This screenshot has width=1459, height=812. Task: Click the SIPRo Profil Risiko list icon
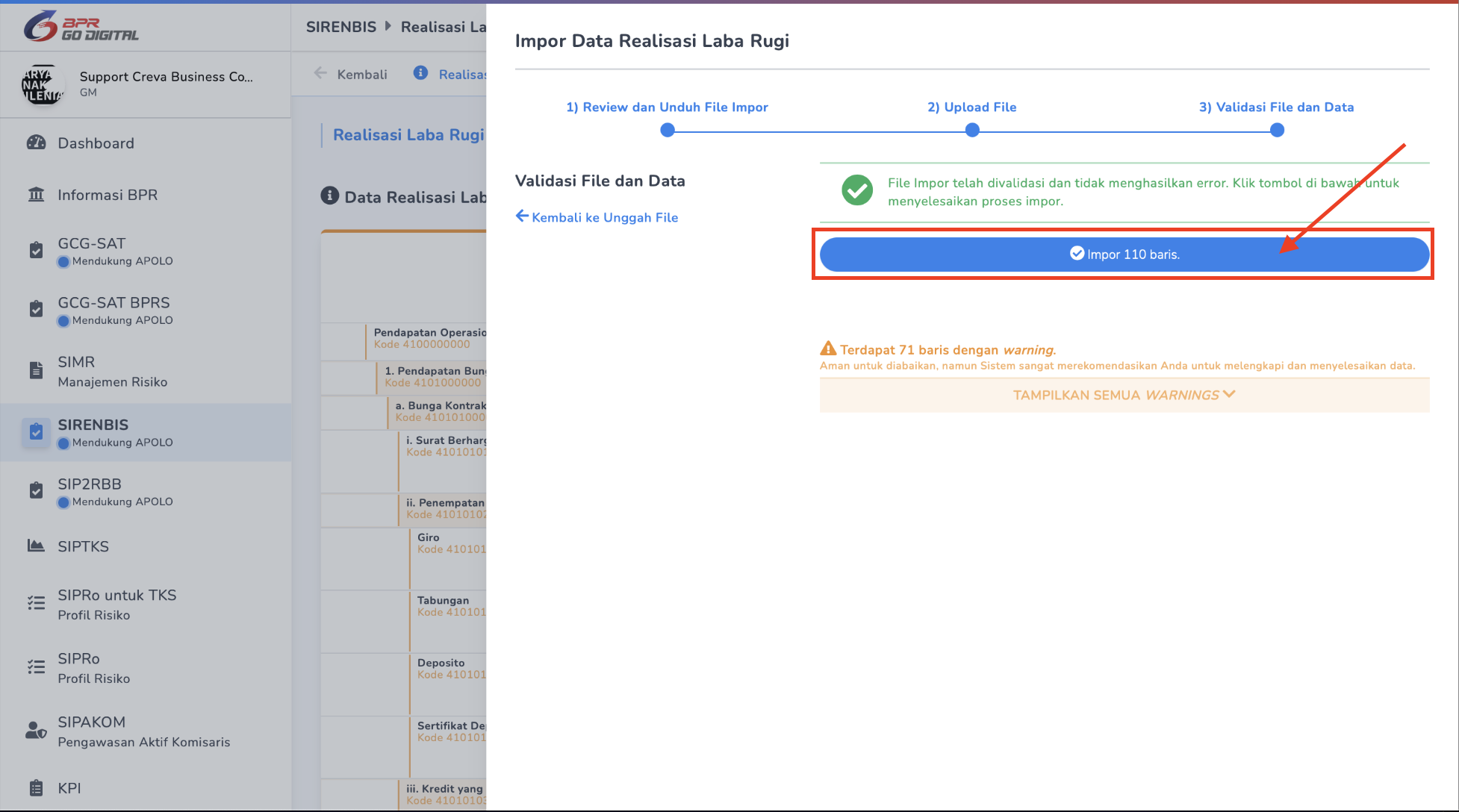coord(36,666)
